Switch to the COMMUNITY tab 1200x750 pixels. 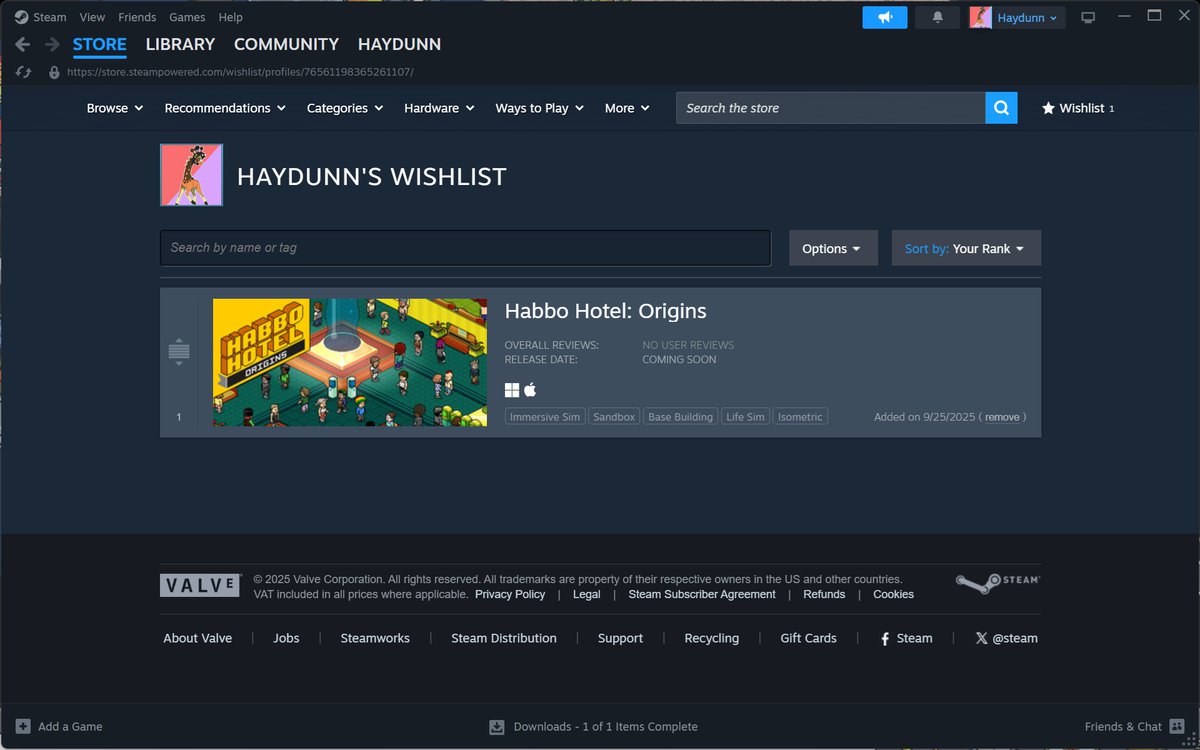286,44
